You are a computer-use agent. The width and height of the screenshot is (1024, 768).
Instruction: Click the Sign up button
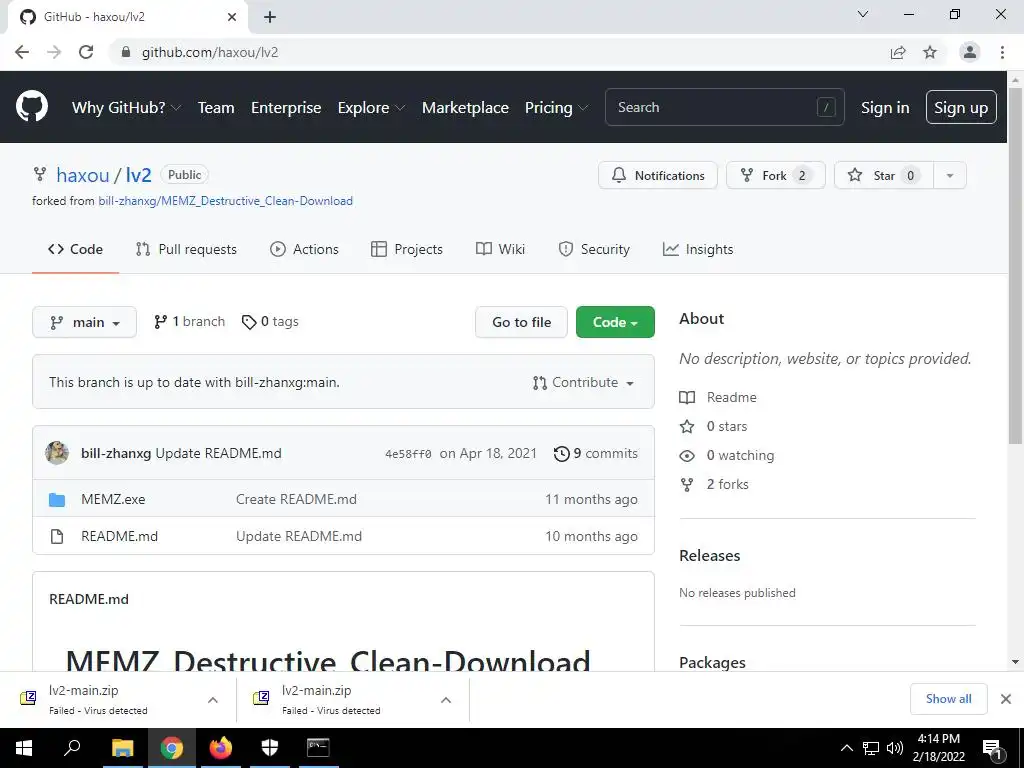click(961, 107)
